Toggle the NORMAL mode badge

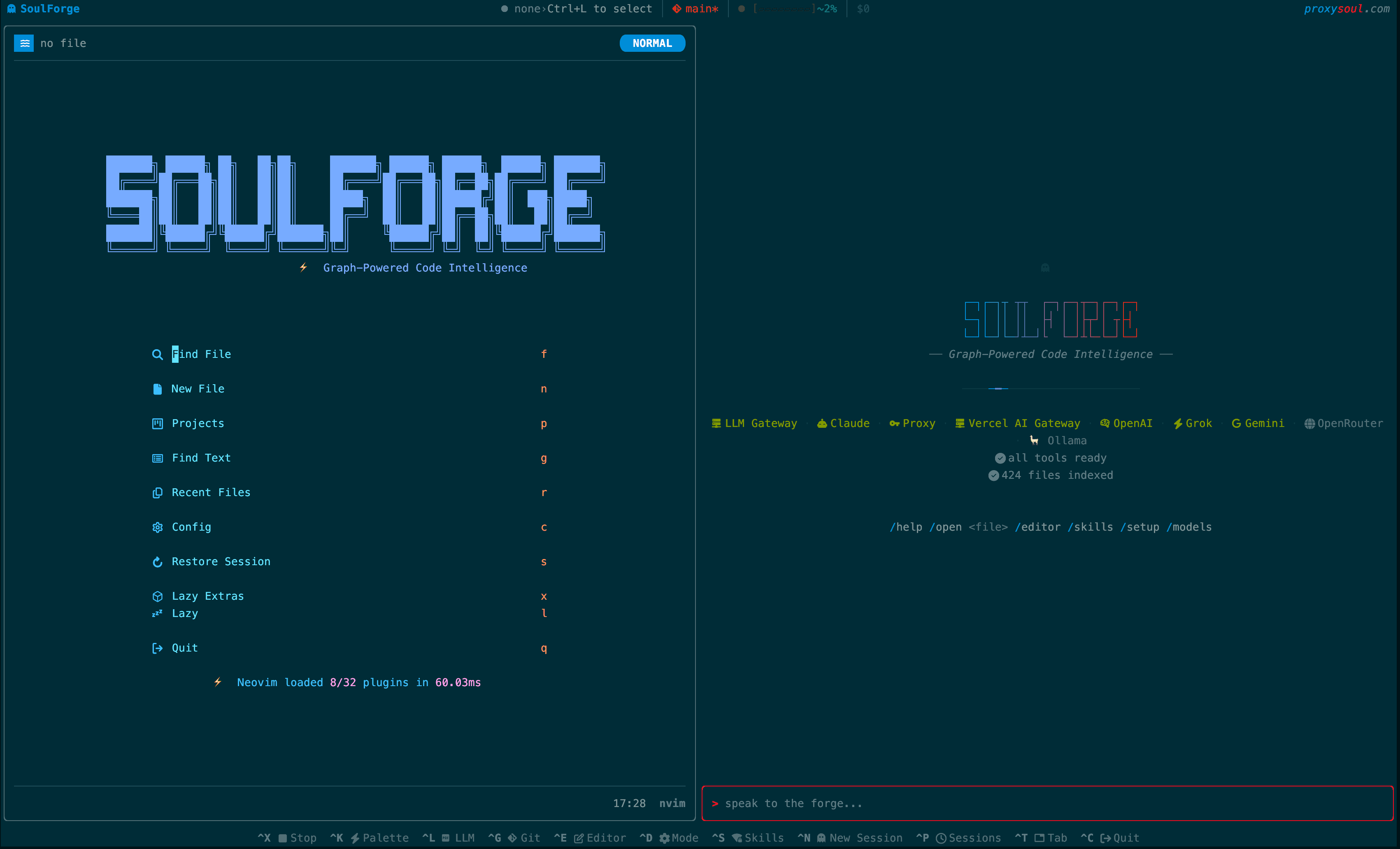click(652, 43)
